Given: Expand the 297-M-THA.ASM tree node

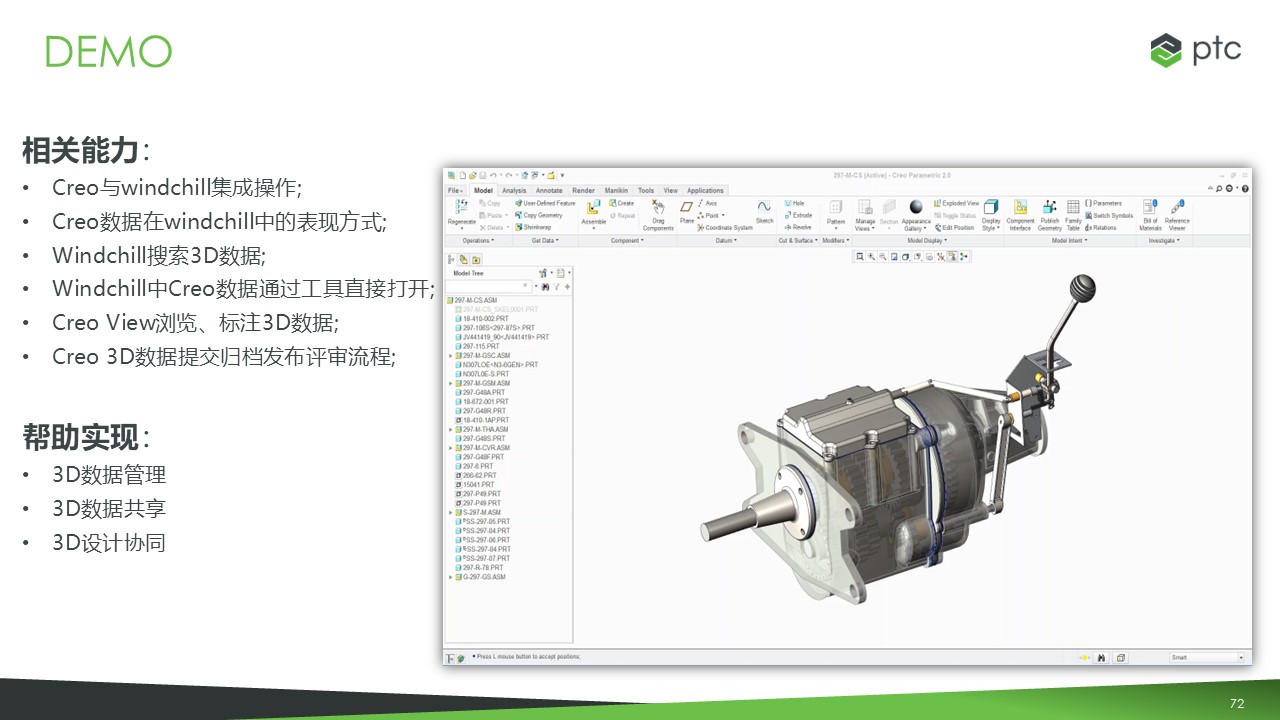Looking at the screenshot, I should pos(451,429).
